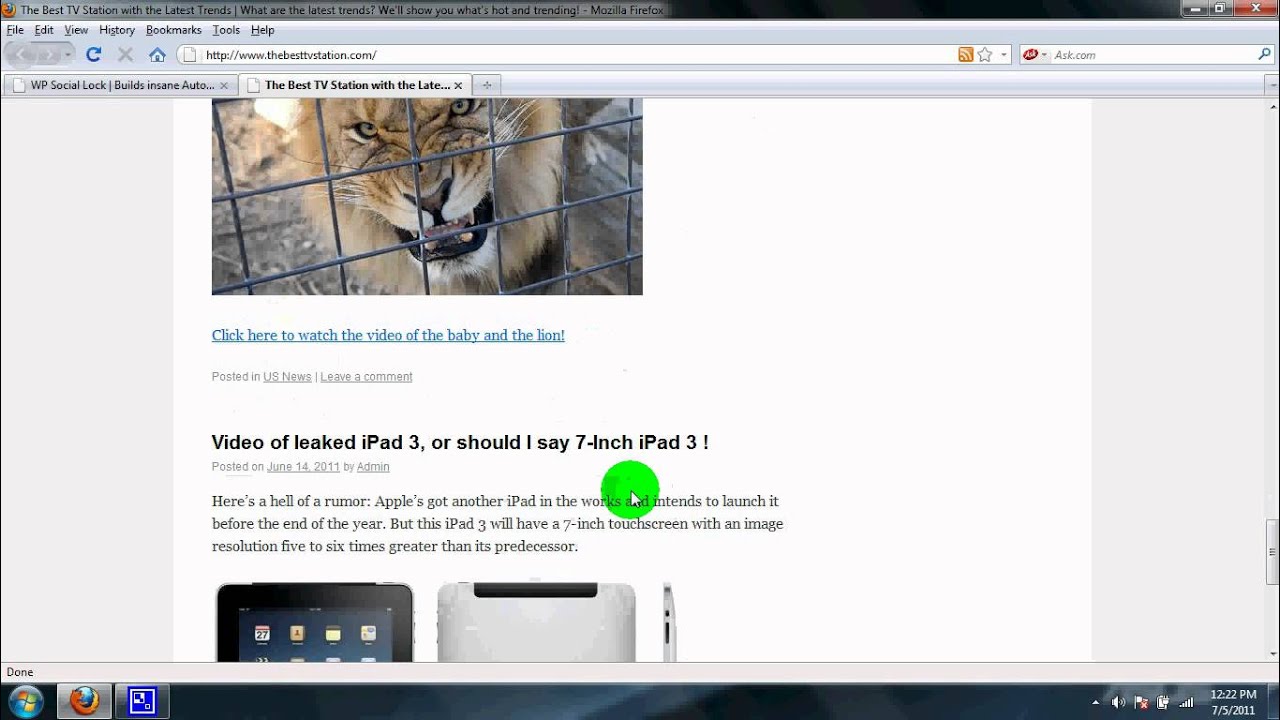The height and width of the screenshot is (720, 1280).
Task: Open the Windows Start button
Action: point(24,701)
